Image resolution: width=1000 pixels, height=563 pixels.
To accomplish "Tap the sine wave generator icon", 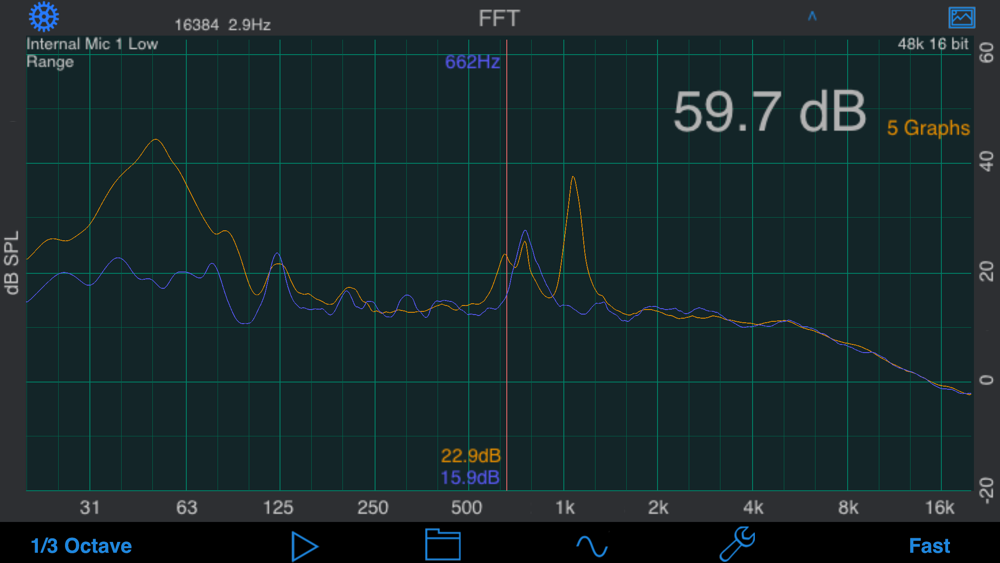I will pyautogui.click(x=592, y=546).
